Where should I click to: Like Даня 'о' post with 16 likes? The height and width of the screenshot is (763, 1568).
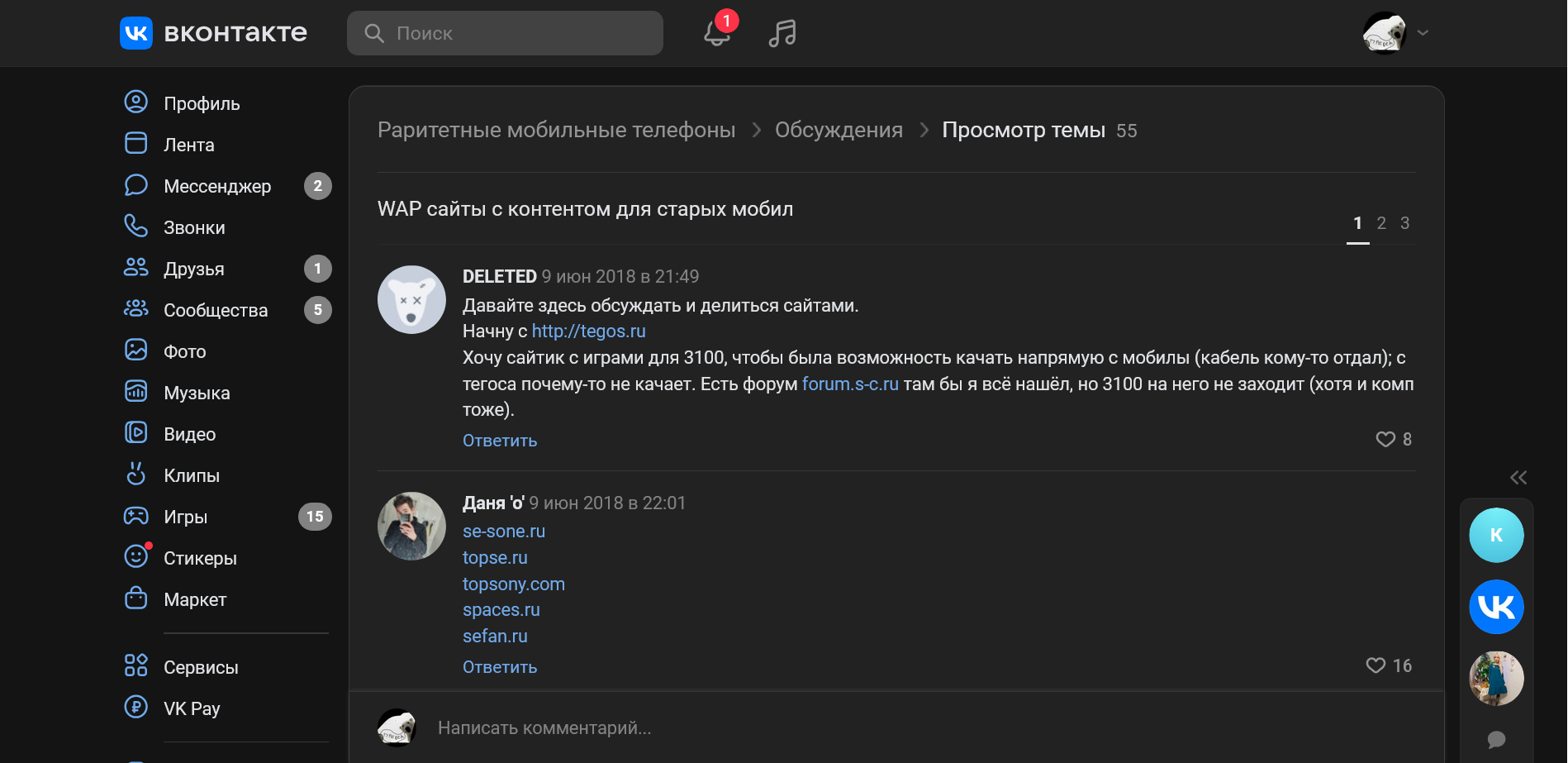(1376, 666)
